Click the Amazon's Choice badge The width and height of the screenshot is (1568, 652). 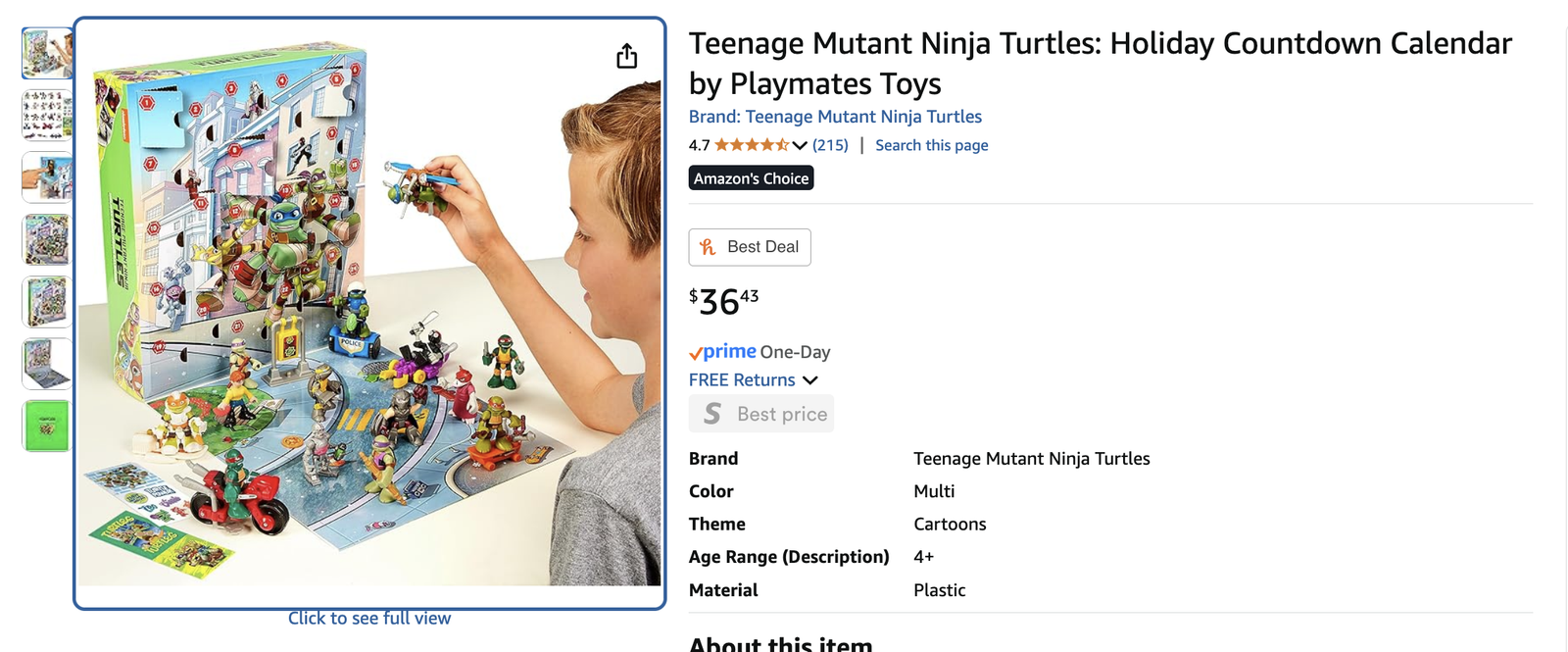(x=751, y=178)
